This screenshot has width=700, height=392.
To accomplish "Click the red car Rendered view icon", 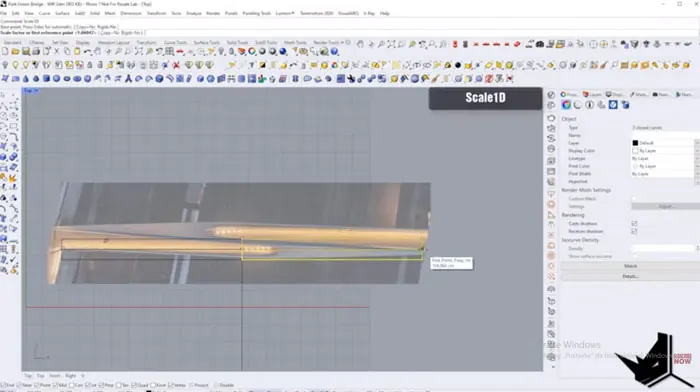I will click(180, 52).
